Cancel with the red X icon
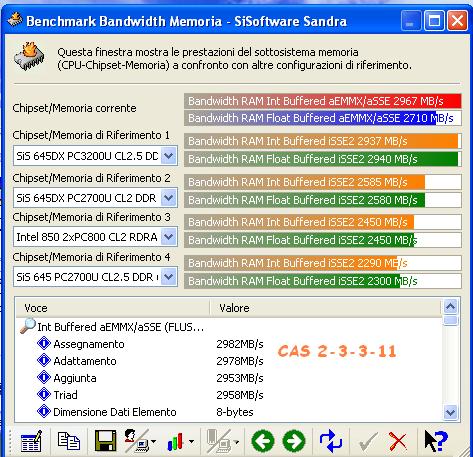Viewport: 473px width, 457px height. click(398, 442)
